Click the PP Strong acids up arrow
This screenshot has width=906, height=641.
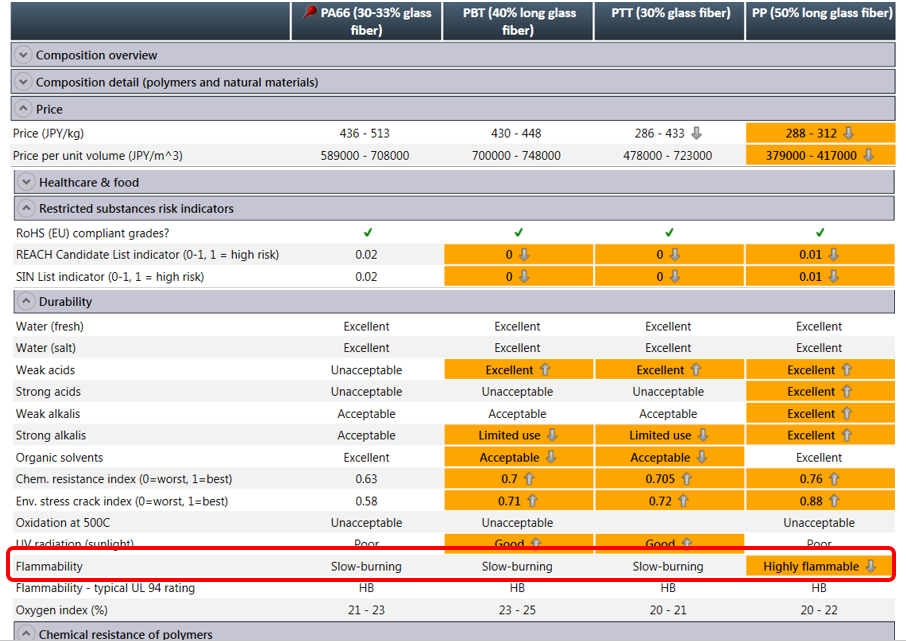(x=846, y=391)
